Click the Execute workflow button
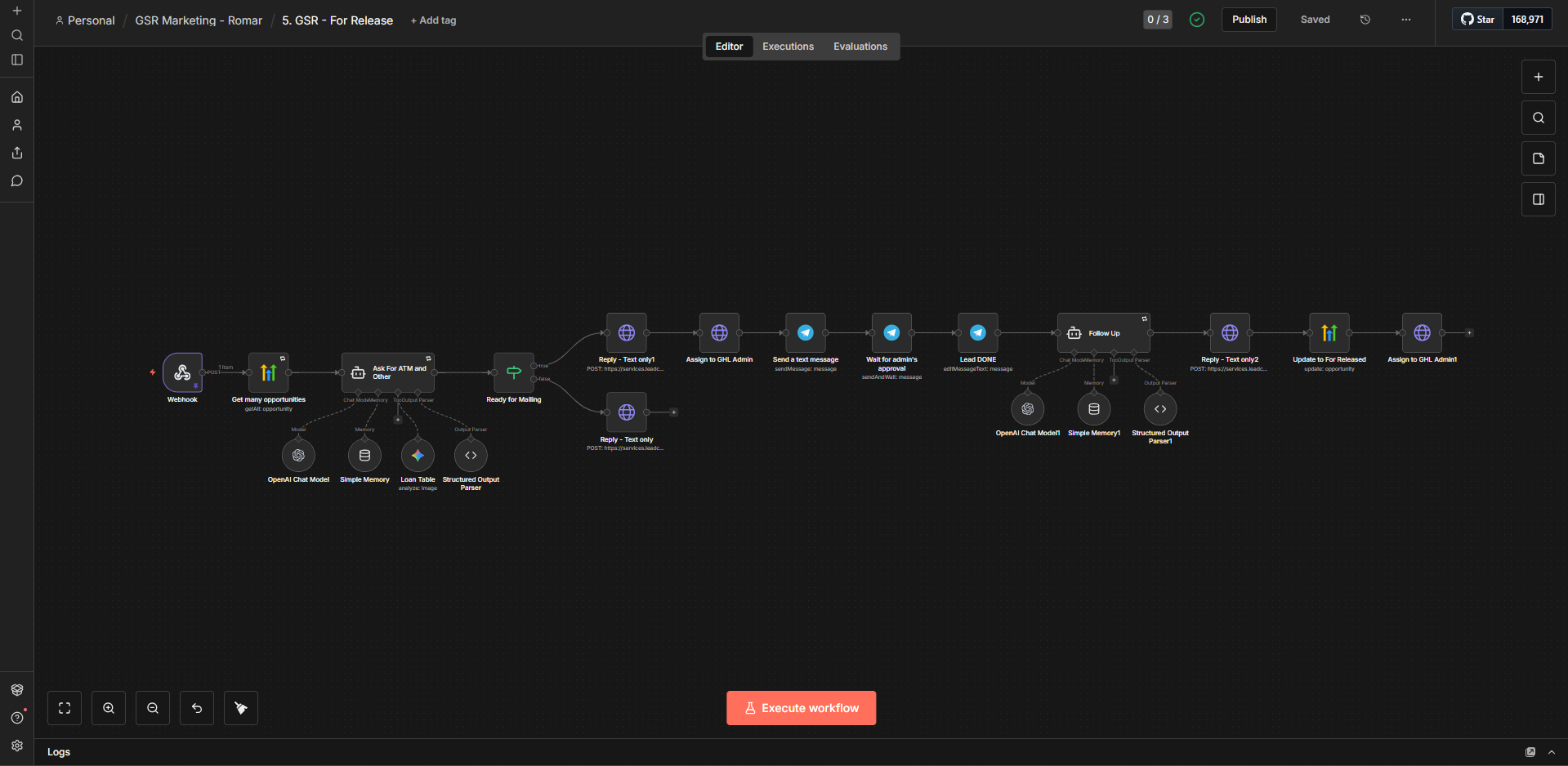The height and width of the screenshot is (766, 1568). (x=802, y=708)
